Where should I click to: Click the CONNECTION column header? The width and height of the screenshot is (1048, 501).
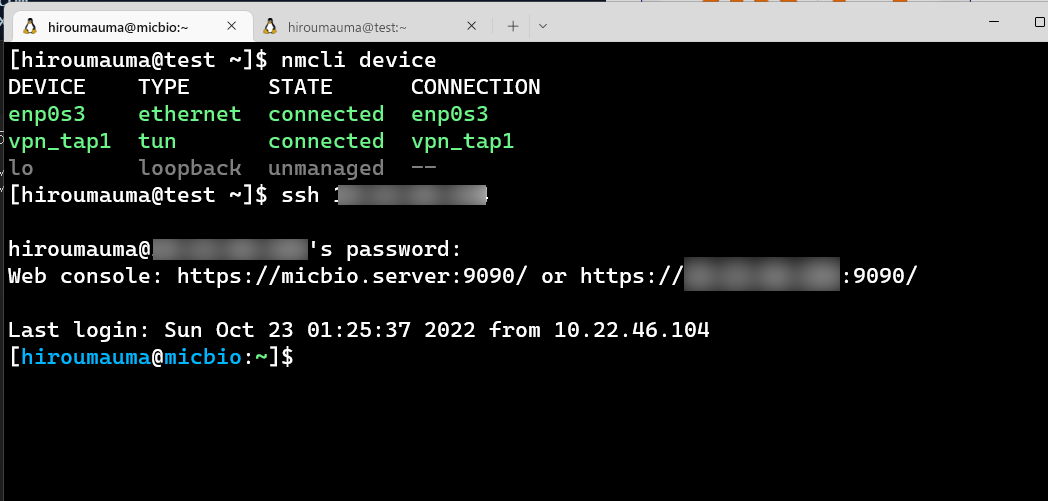coord(475,88)
